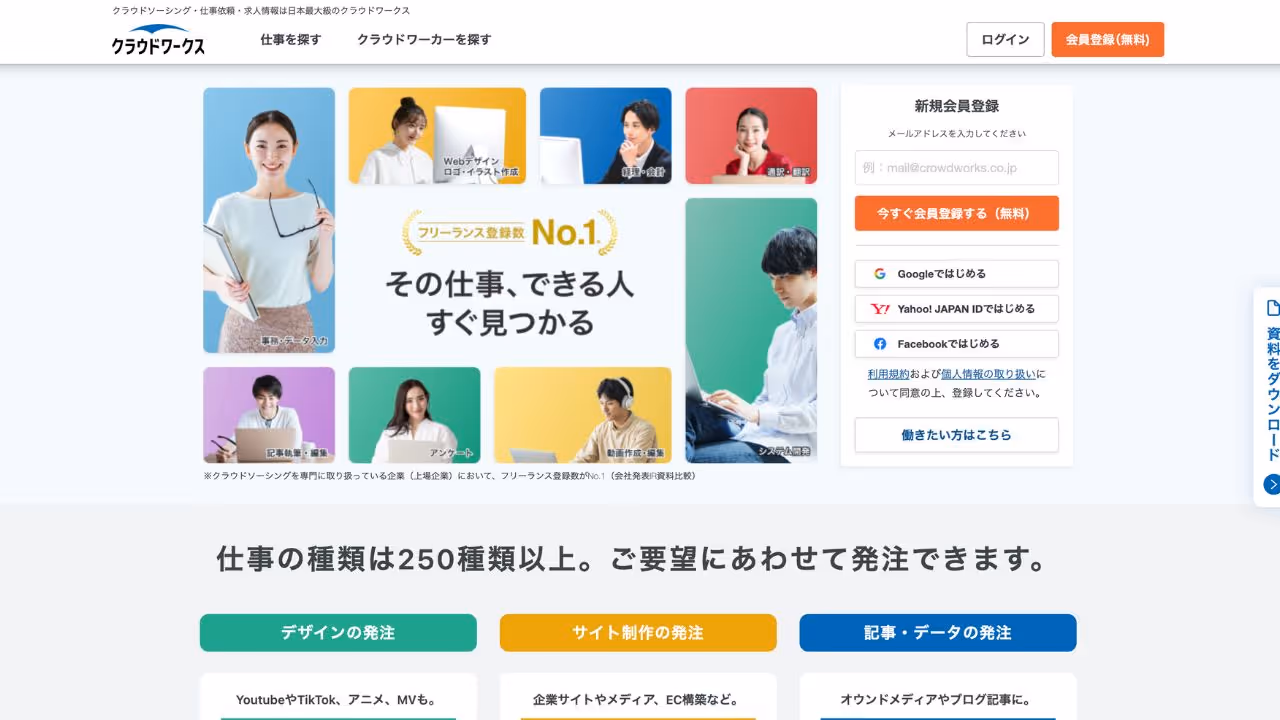Click the 会員登録(無料) header button
1280x720 pixels.
click(x=1108, y=40)
